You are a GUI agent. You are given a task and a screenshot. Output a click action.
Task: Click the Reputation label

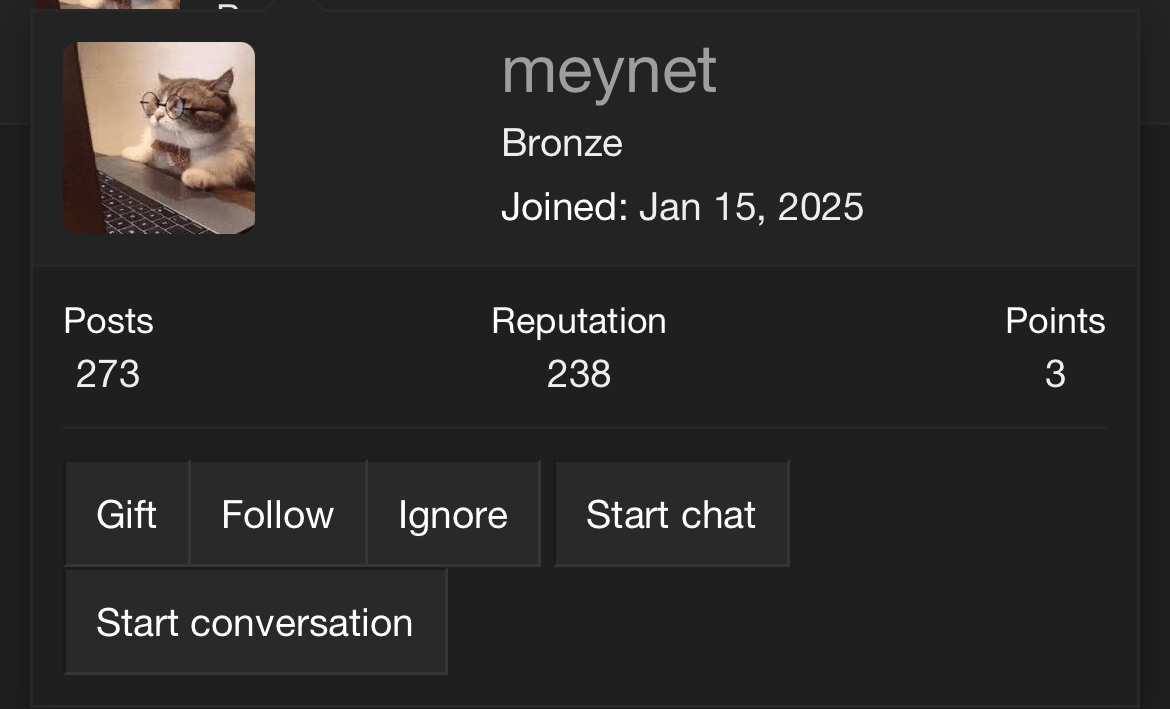578,321
